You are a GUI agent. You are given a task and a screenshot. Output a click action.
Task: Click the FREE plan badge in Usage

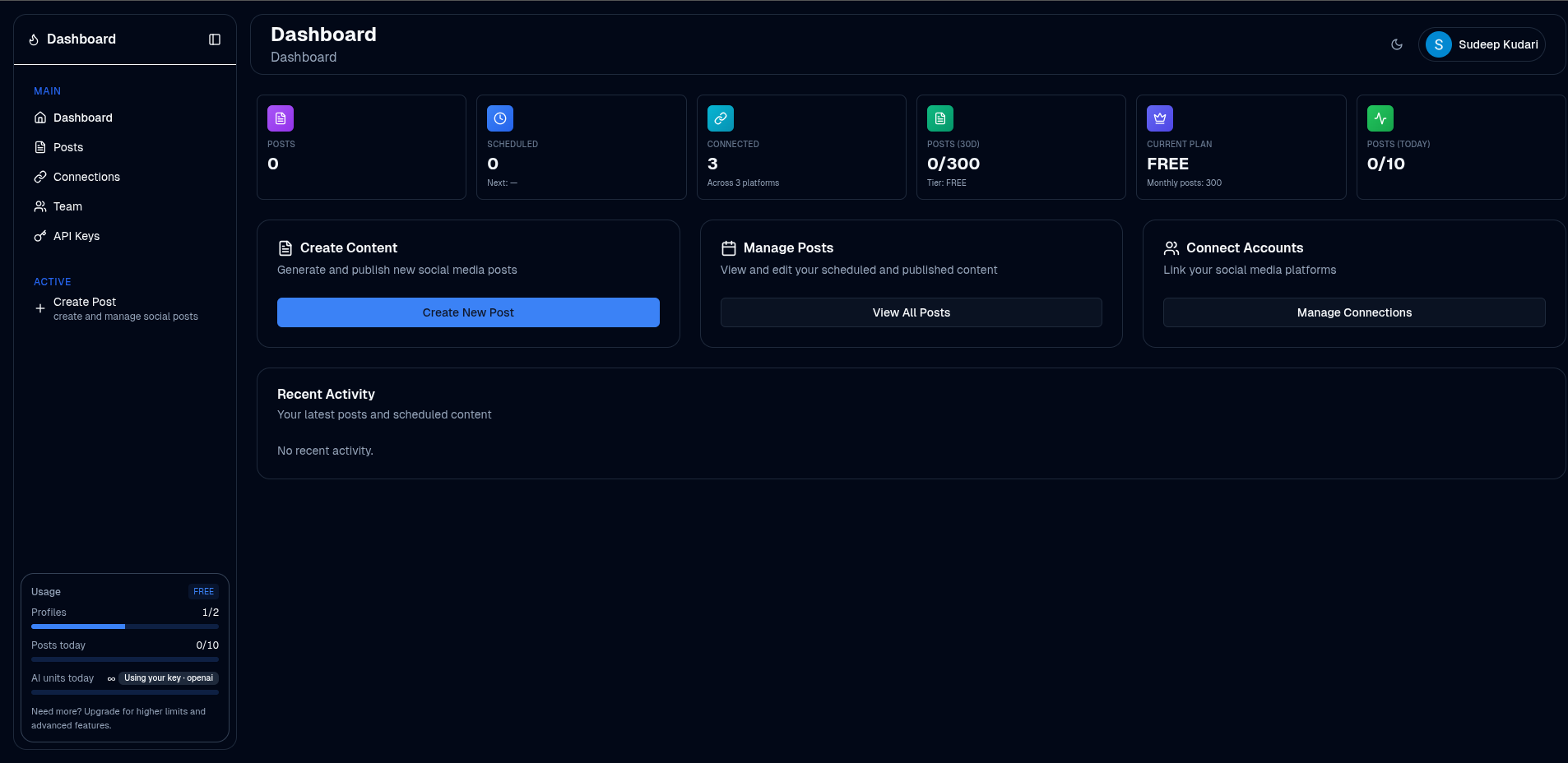coord(203,591)
